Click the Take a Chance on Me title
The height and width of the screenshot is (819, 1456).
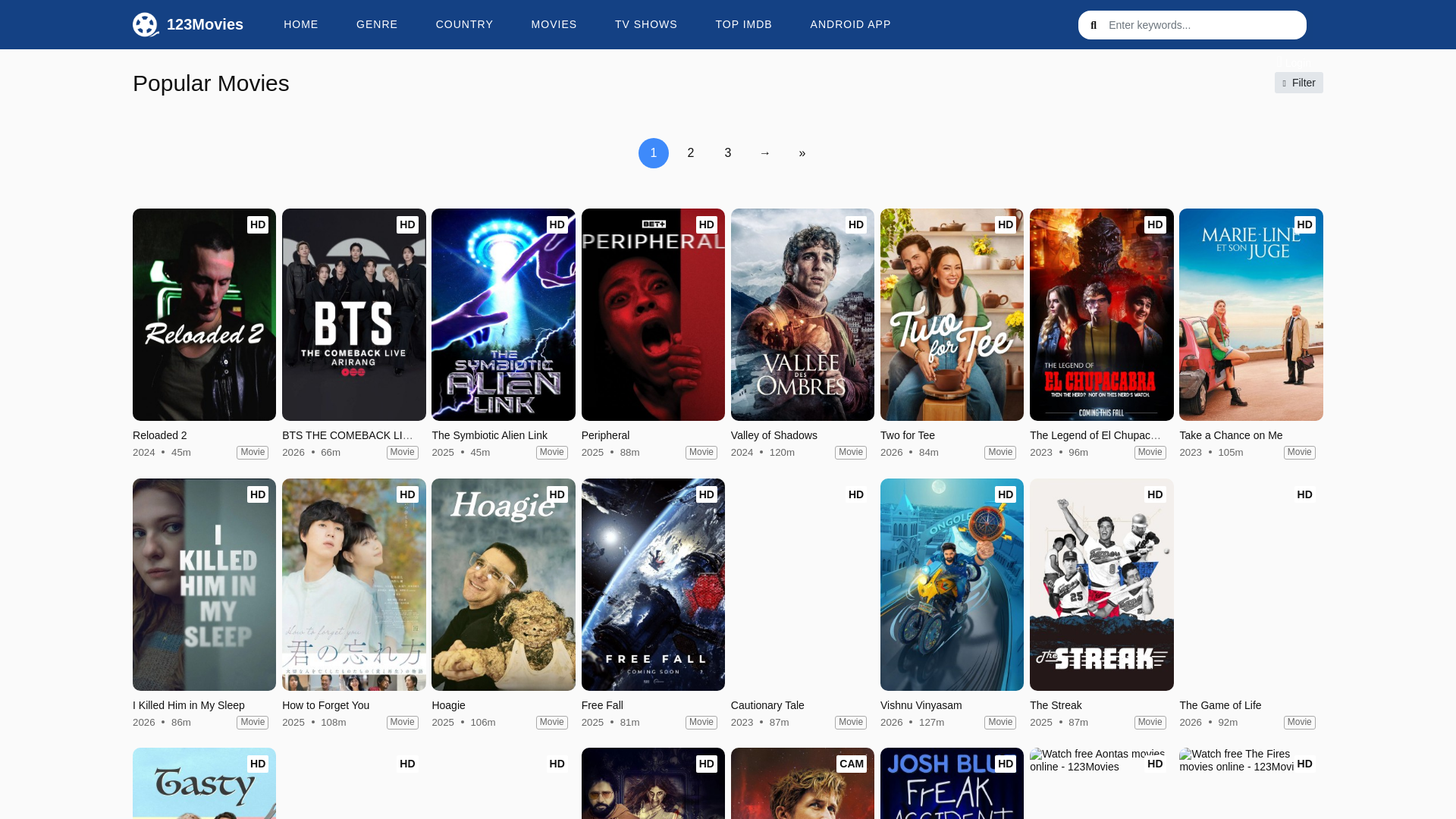(x=1231, y=435)
